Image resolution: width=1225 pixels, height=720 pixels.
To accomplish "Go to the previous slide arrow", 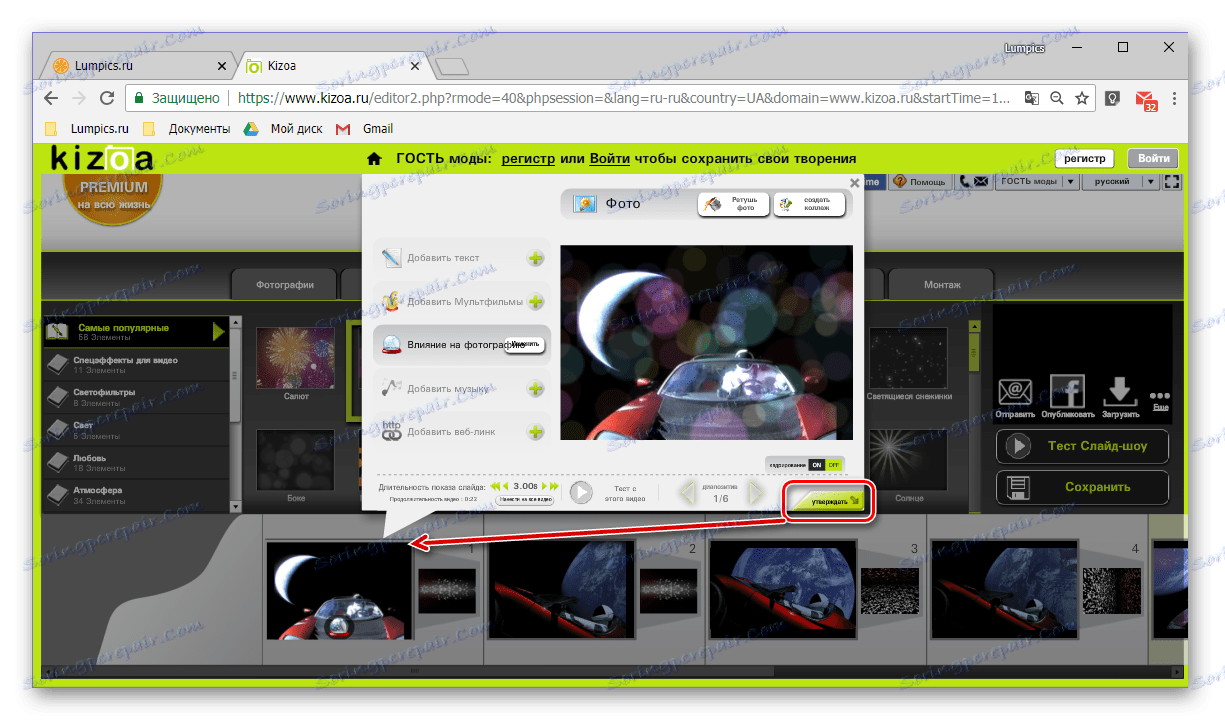I will 687,492.
